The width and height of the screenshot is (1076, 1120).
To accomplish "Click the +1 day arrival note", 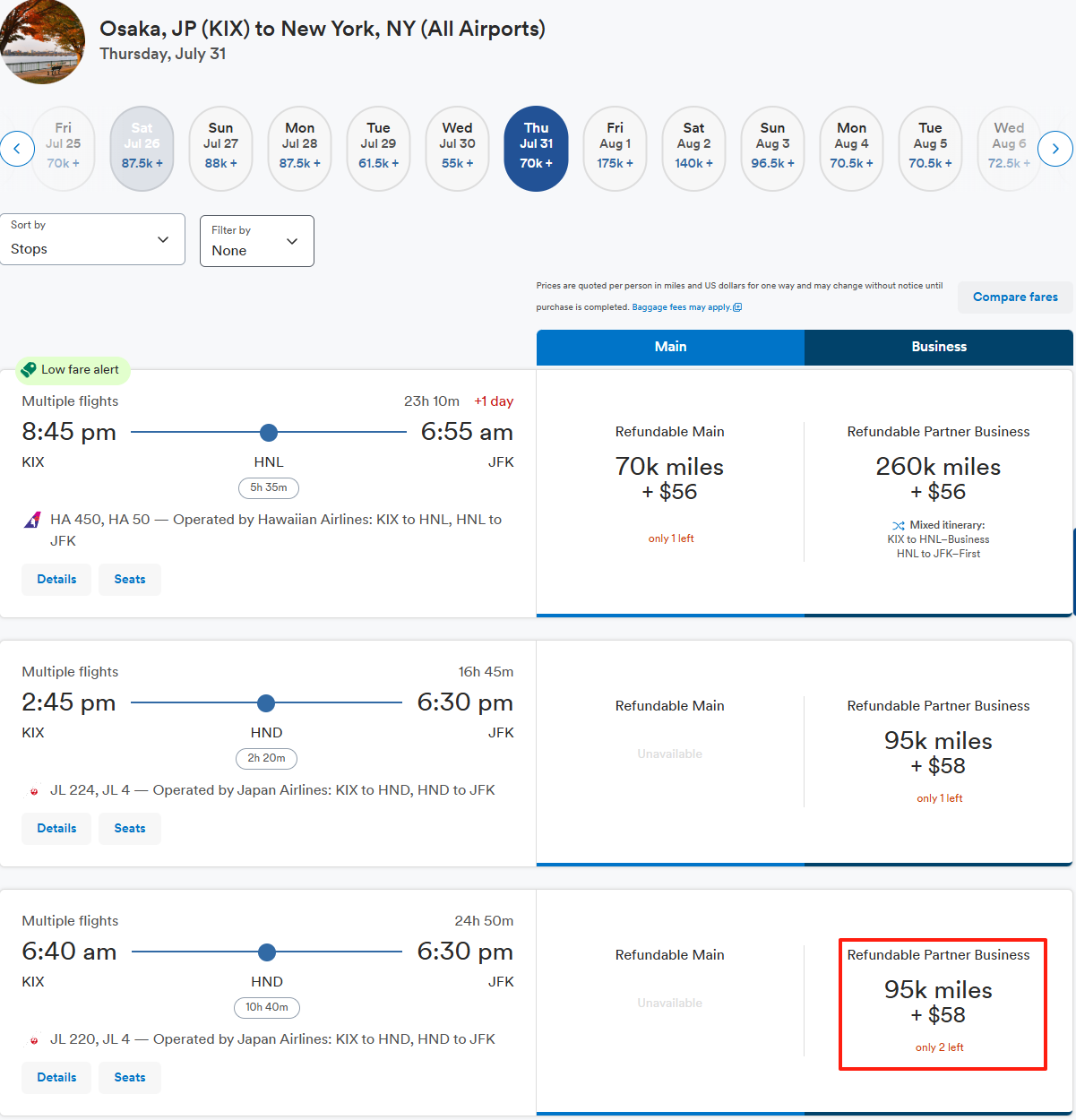I will coord(494,401).
